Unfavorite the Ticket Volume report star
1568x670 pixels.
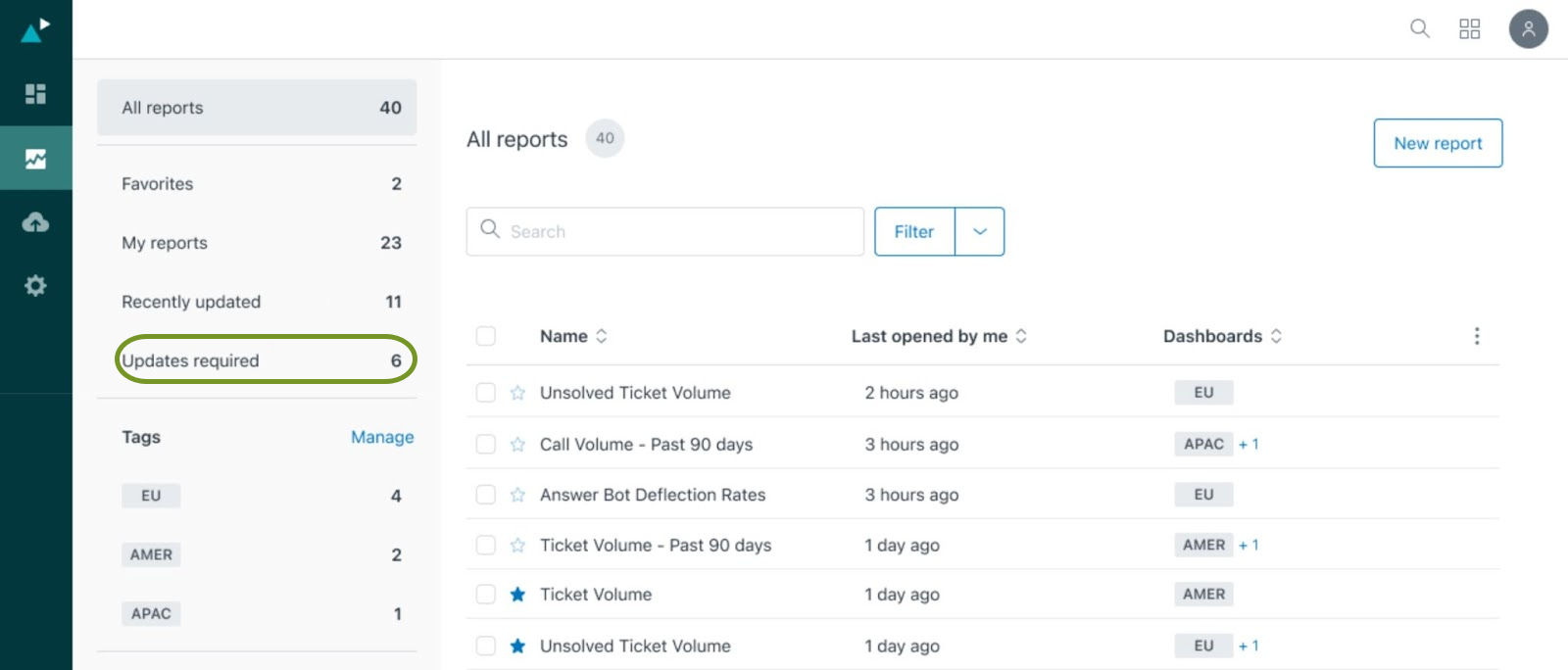pyautogui.click(x=517, y=595)
